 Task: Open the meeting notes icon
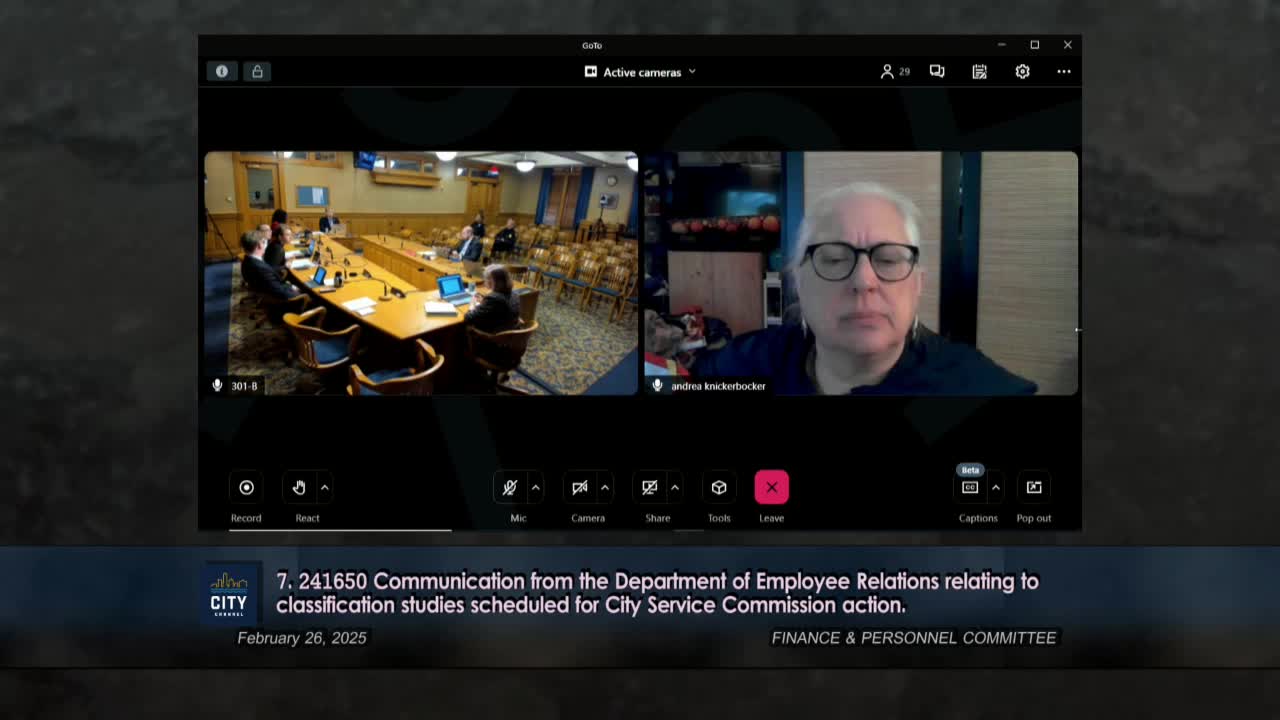coord(980,72)
